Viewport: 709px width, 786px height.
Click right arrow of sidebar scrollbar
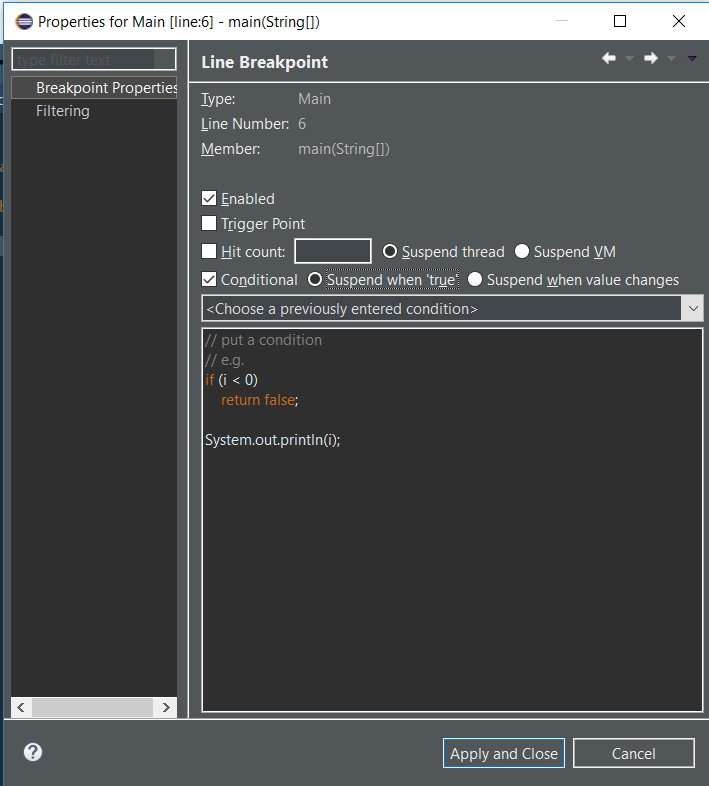click(166, 707)
